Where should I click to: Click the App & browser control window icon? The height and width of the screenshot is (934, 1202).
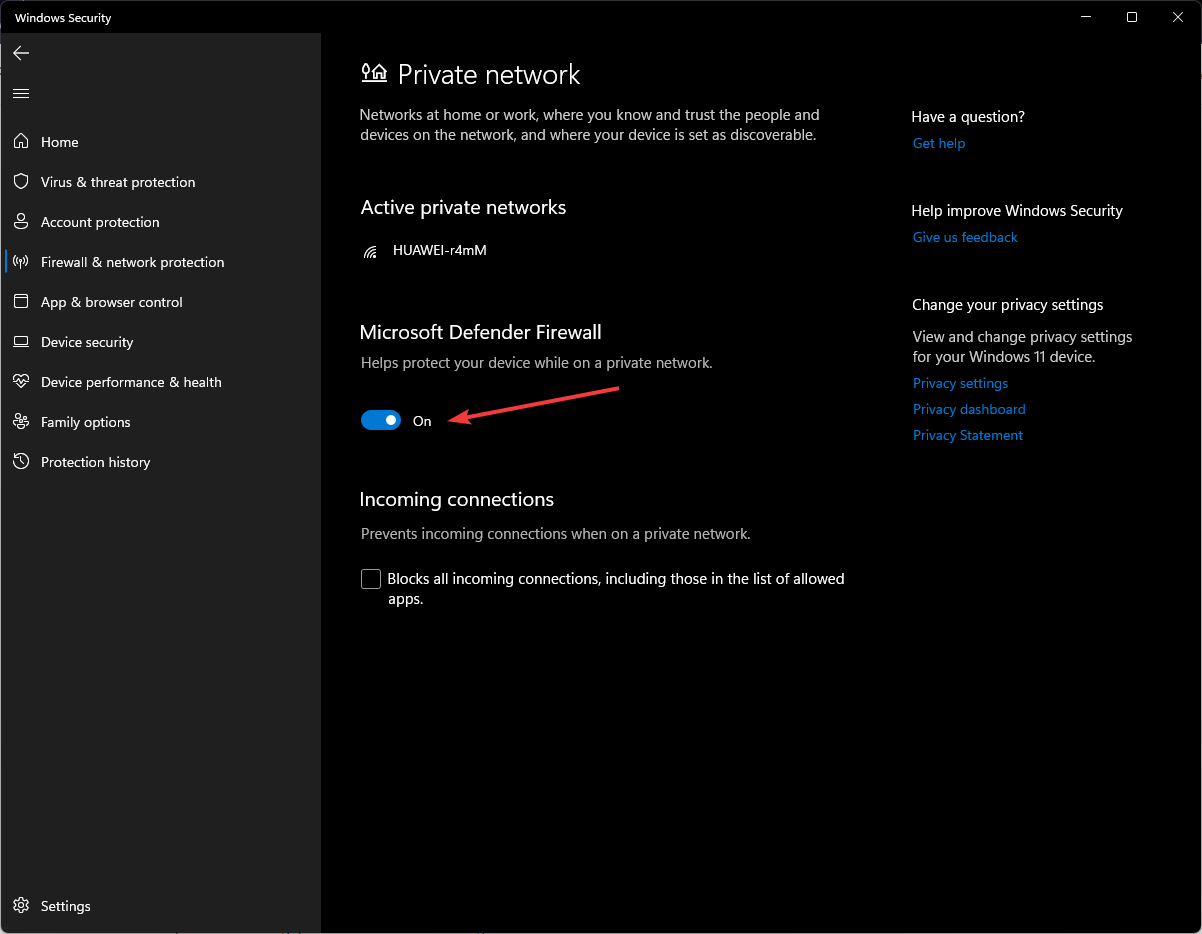(21, 302)
